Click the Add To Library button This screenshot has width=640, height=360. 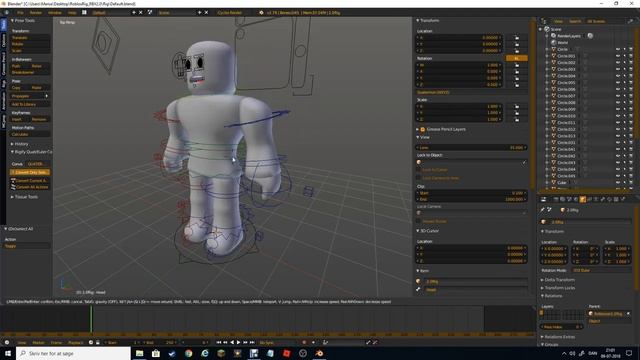(x=31, y=104)
